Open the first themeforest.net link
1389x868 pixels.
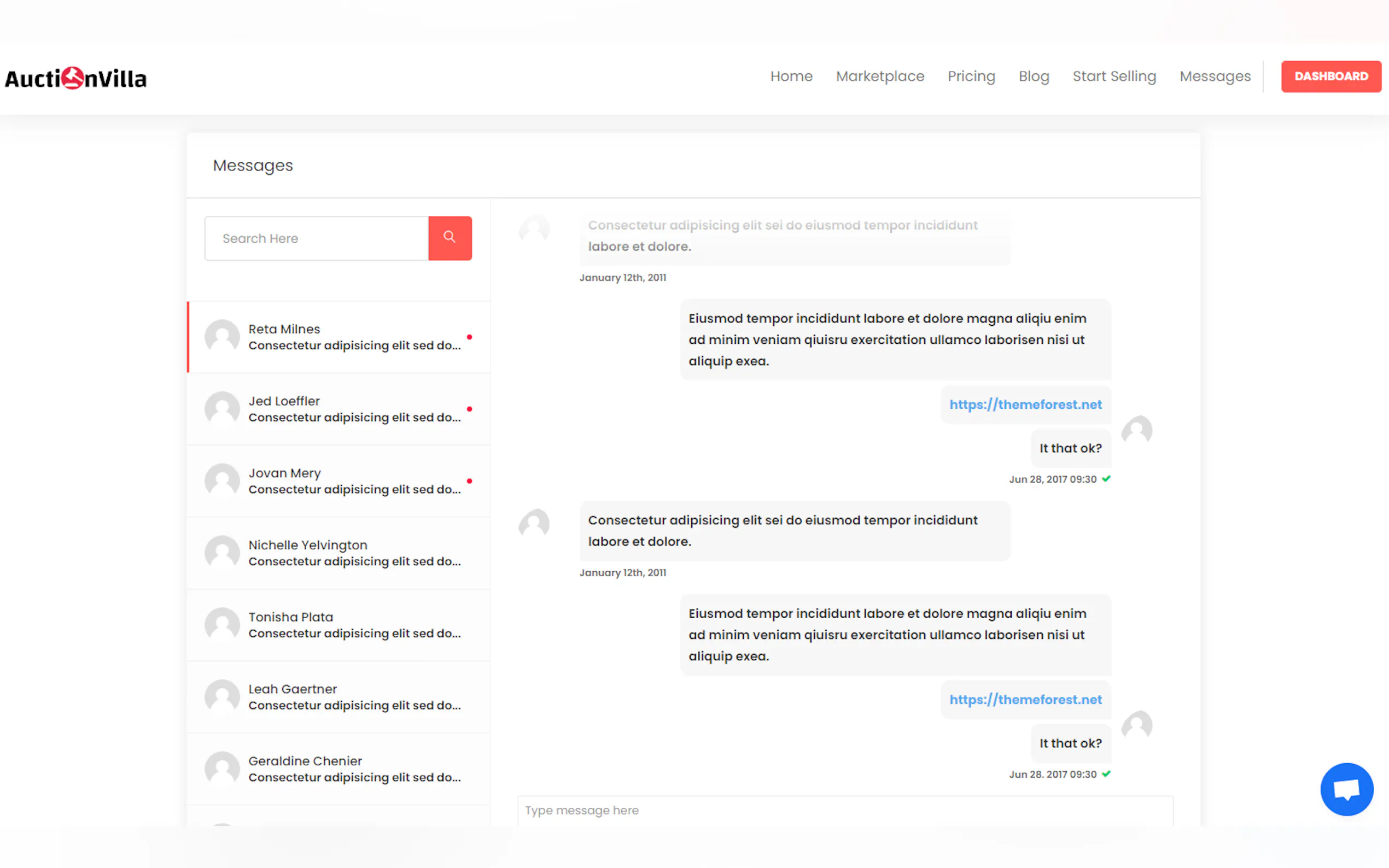1025,404
